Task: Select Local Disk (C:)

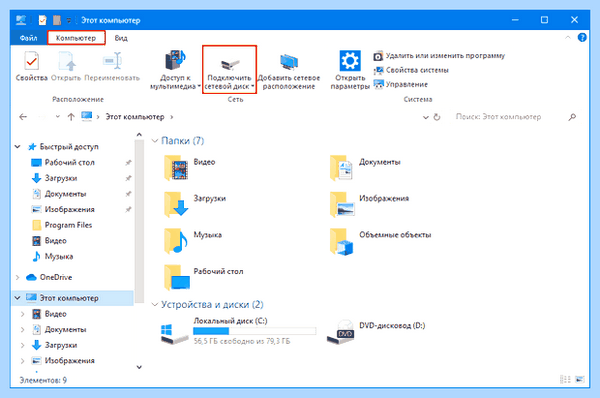Action: point(239,331)
